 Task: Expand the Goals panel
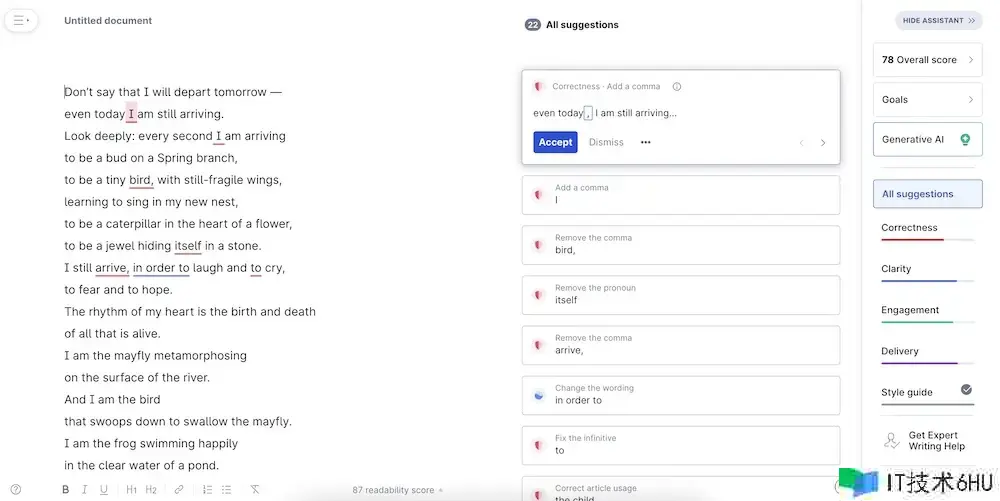(x=927, y=100)
